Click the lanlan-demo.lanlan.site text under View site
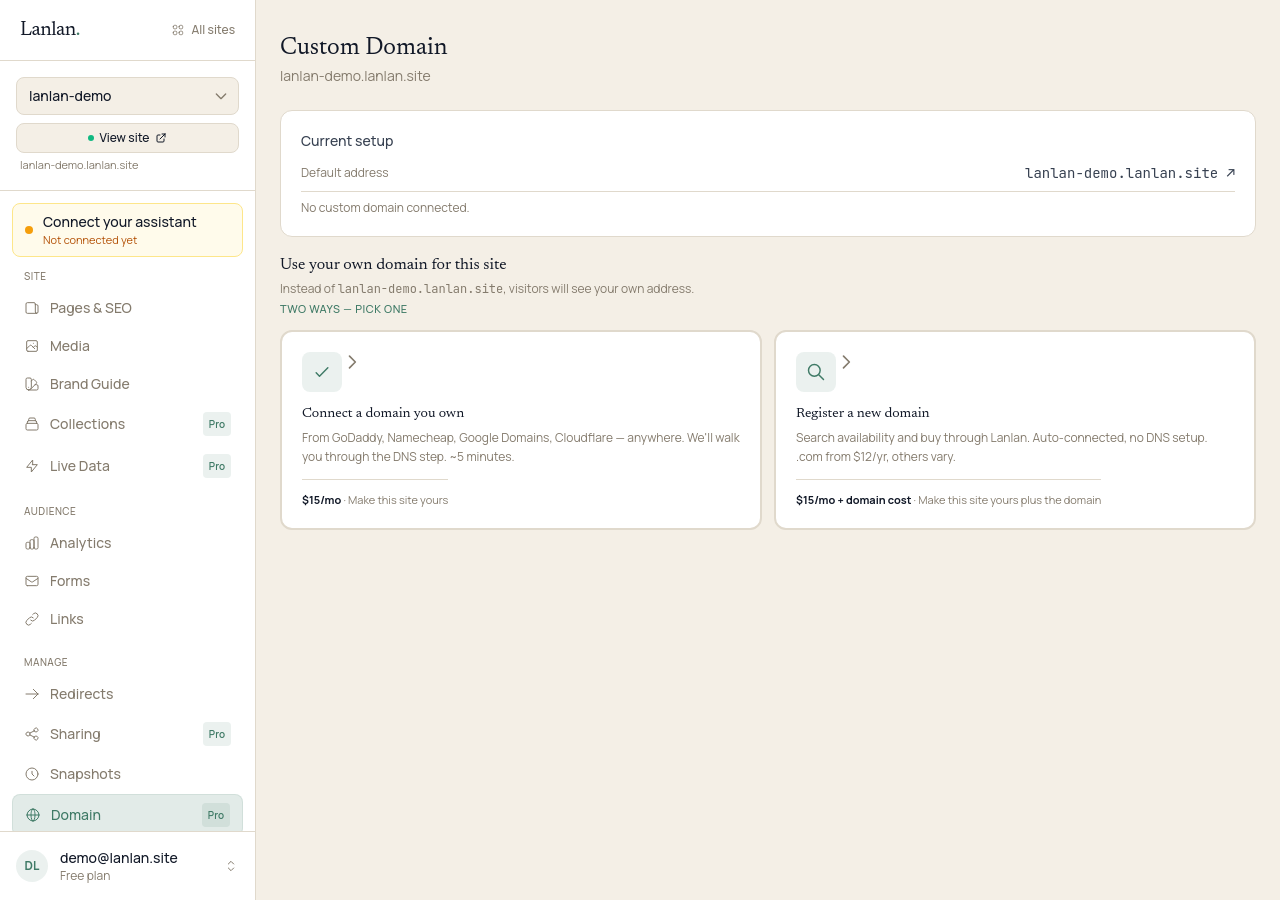The image size is (1280, 900). point(79,165)
